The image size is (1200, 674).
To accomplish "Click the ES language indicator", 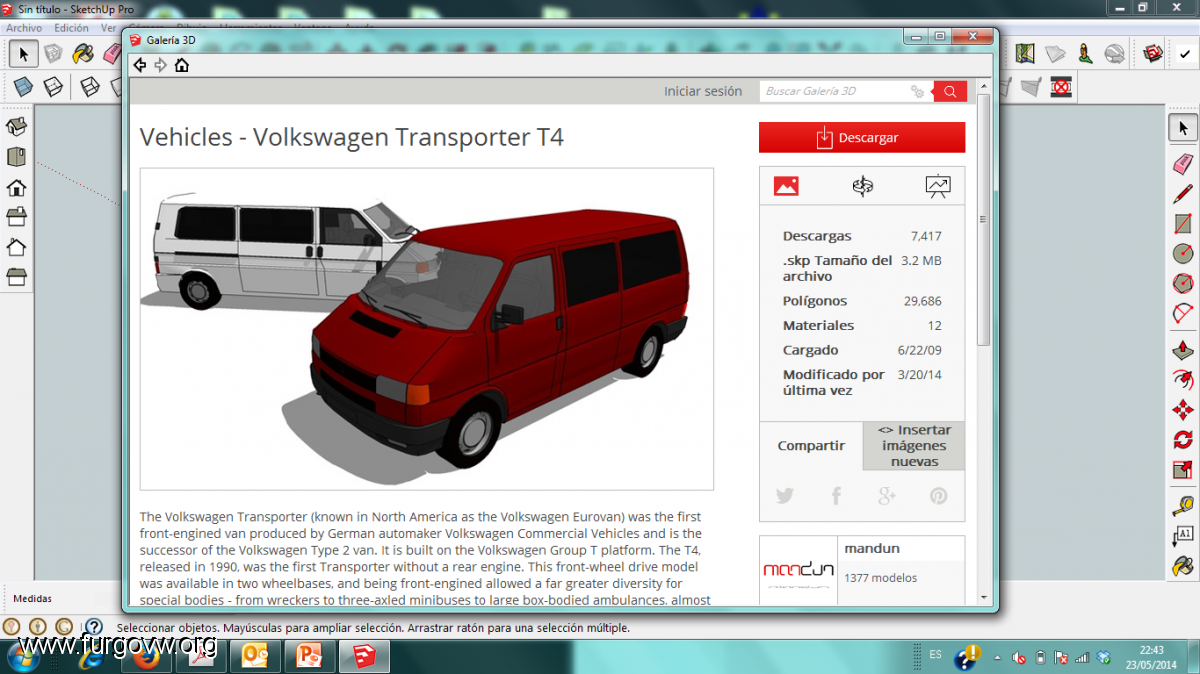I will tap(935, 654).
